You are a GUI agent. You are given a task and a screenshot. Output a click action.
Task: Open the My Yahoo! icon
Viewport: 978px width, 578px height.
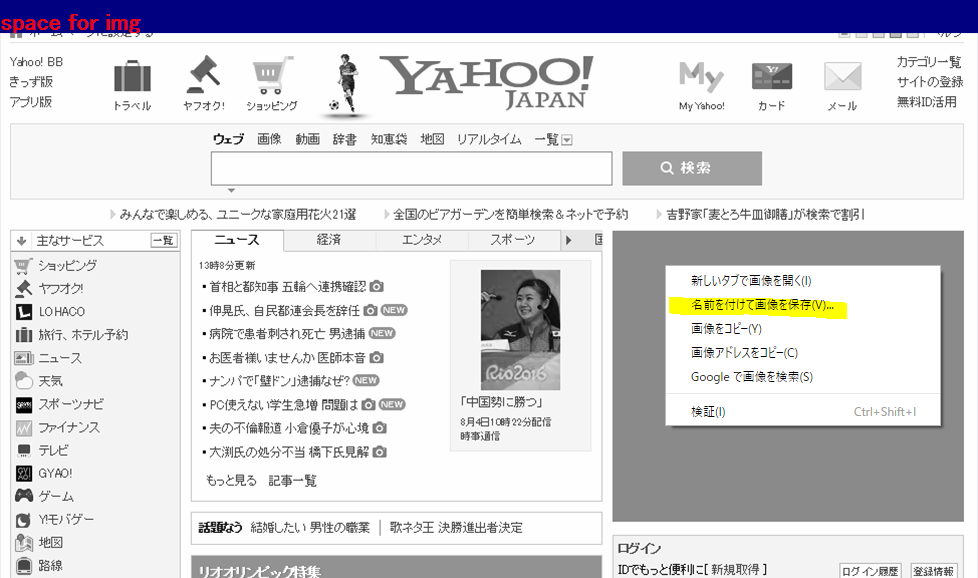click(x=702, y=76)
